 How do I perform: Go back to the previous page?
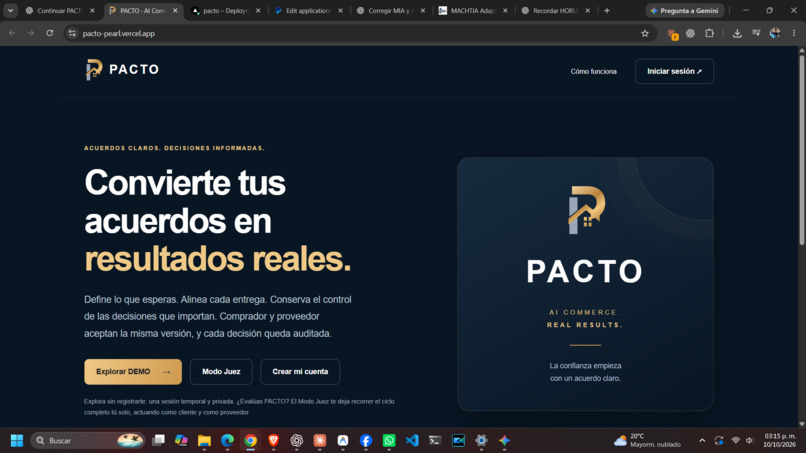point(12,33)
